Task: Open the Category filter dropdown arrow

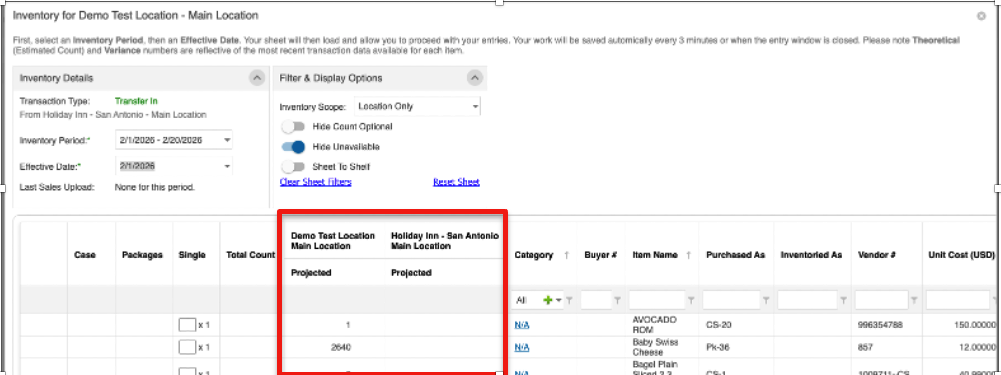Action: [x=559, y=301]
